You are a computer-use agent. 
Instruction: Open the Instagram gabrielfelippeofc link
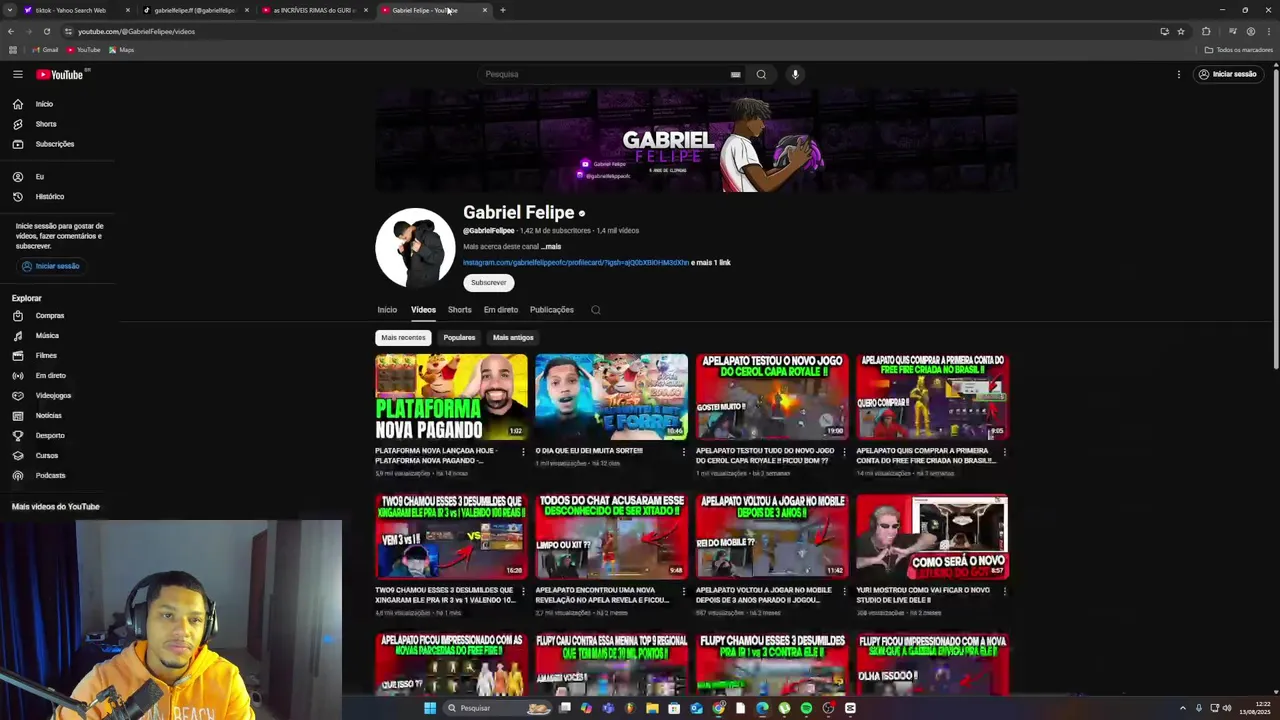tap(575, 263)
